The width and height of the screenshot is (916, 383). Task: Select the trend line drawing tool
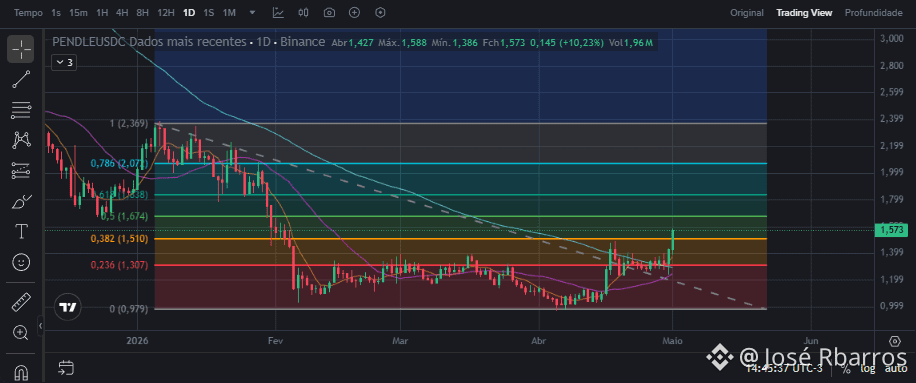(x=21, y=79)
